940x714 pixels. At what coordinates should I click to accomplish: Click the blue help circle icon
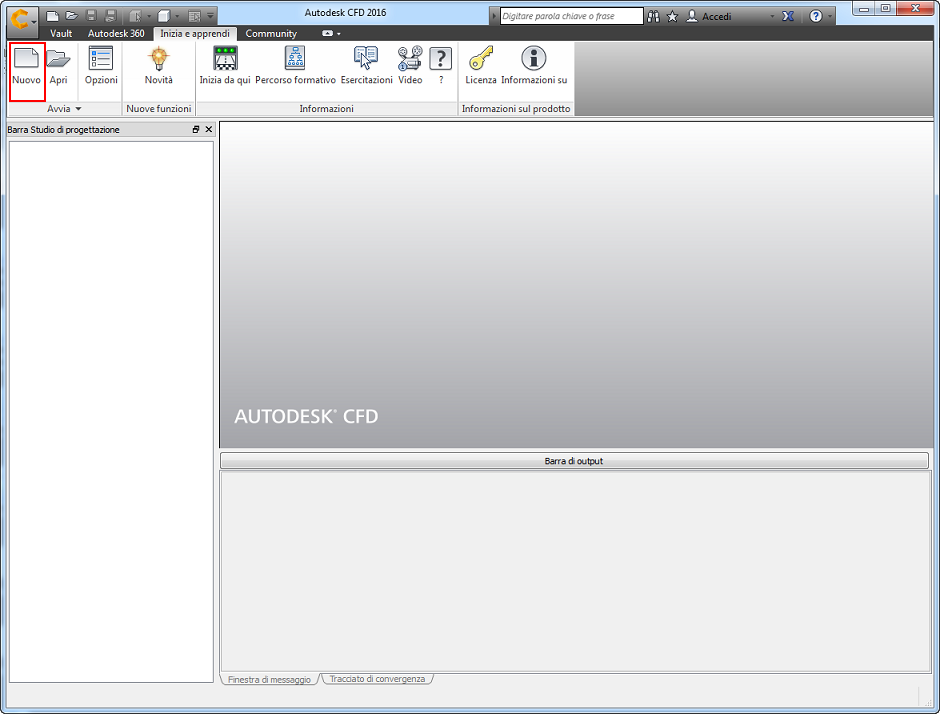815,16
